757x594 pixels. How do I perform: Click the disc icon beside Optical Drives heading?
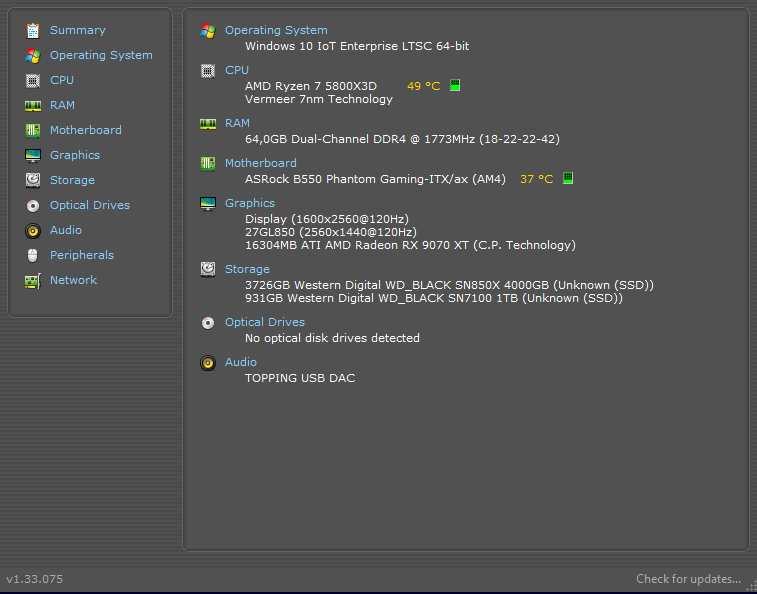pos(208,323)
